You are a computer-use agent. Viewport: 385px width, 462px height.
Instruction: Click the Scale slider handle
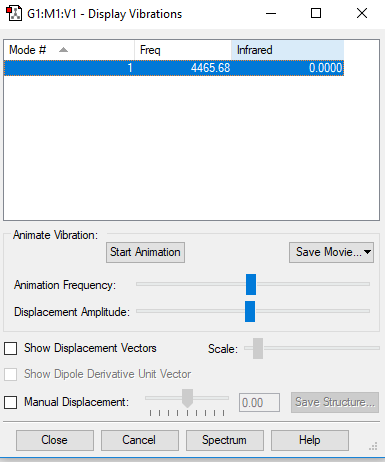pos(258,348)
